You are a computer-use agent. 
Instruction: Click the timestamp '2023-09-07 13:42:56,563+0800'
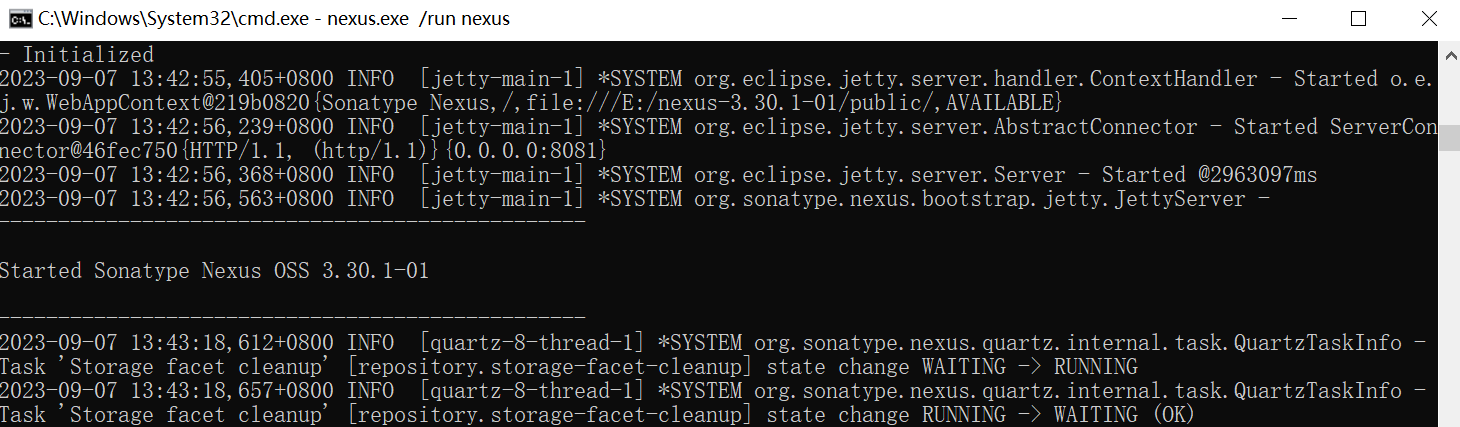[x=167, y=199]
